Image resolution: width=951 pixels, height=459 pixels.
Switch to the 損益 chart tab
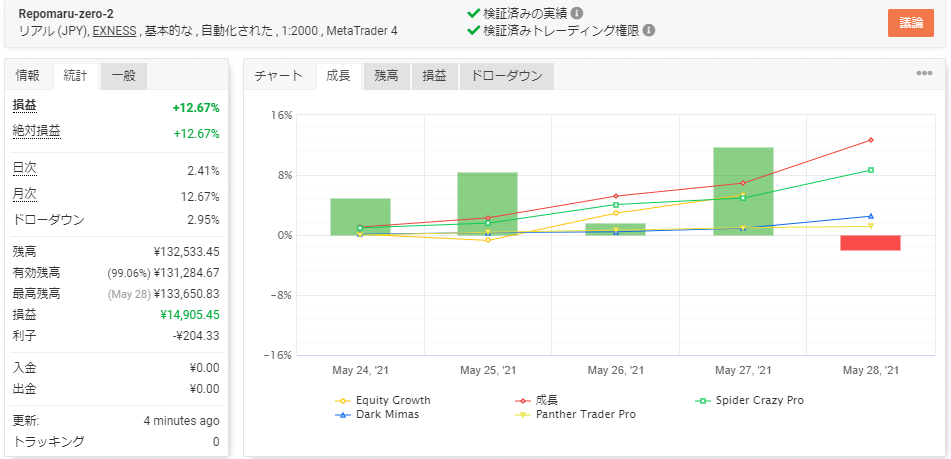(x=434, y=76)
